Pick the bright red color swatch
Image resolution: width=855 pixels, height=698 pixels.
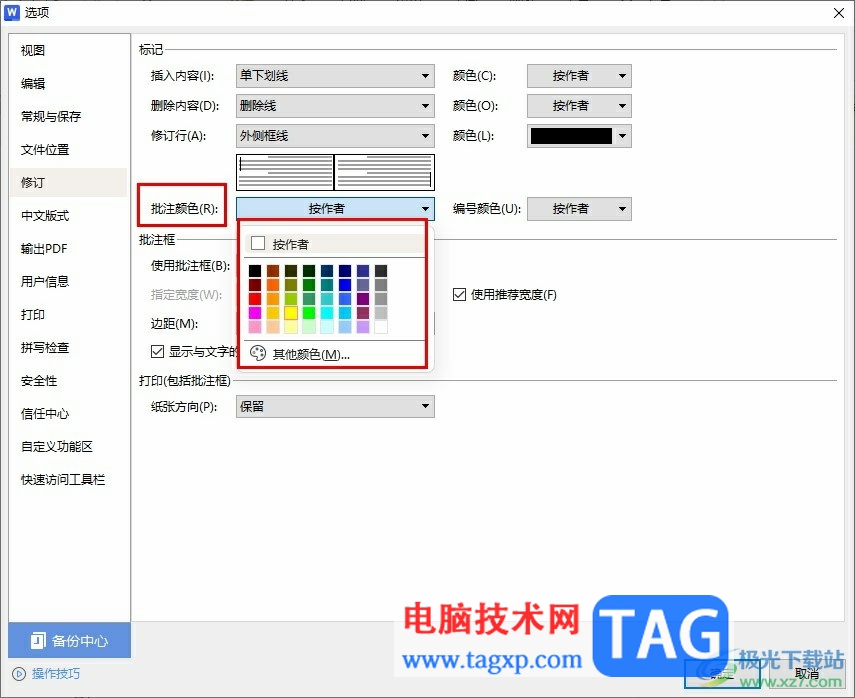point(255,298)
